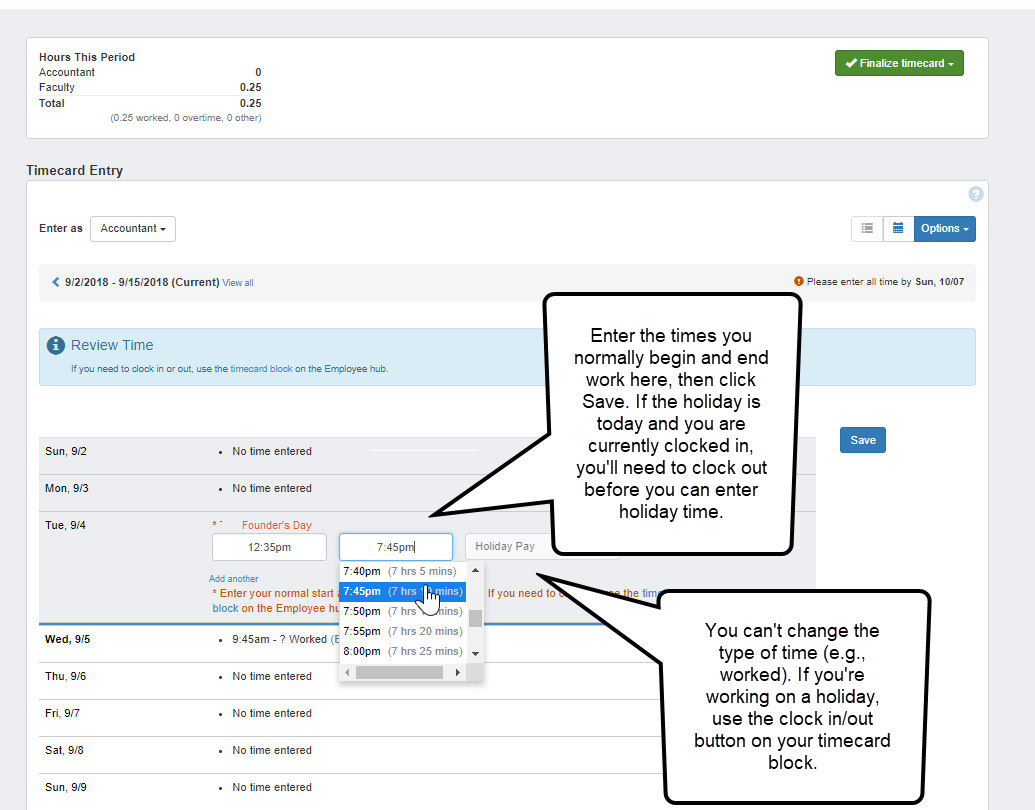Click the time list scroll down arrow
Viewport: 1035px width, 810px height.
(475, 654)
